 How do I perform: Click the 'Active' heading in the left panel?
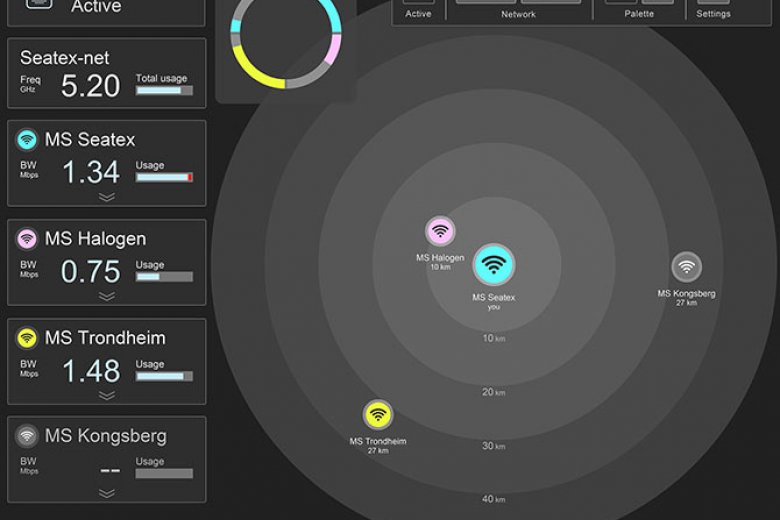click(x=96, y=6)
